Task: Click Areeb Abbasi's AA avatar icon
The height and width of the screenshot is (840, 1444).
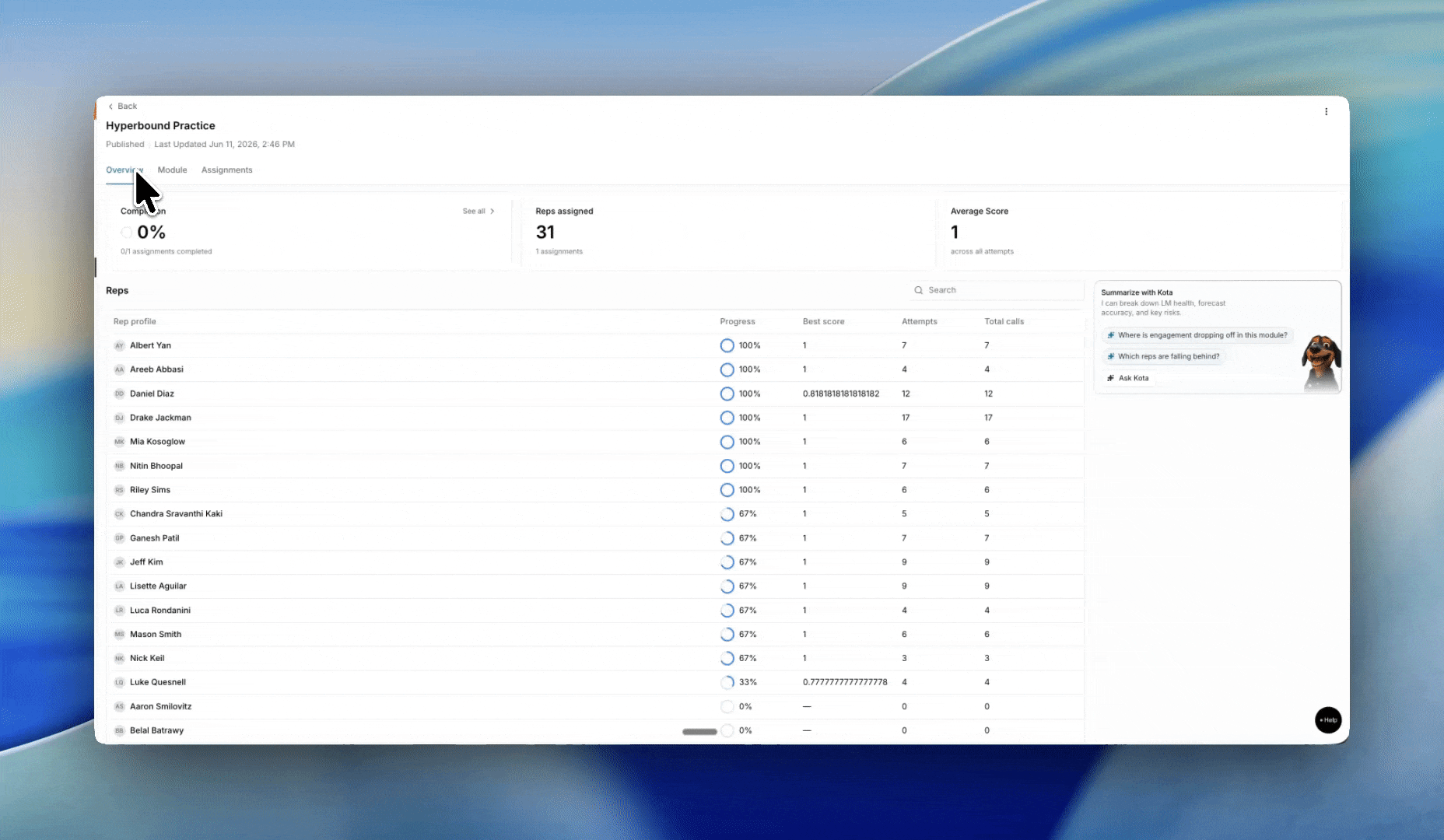Action: (119, 369)
